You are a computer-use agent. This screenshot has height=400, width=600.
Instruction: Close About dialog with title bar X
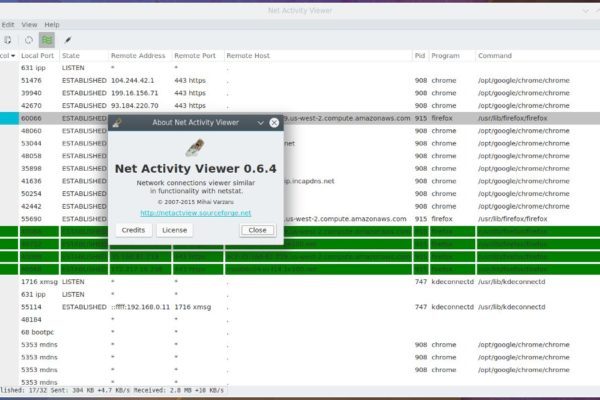[x=273, y=122]
